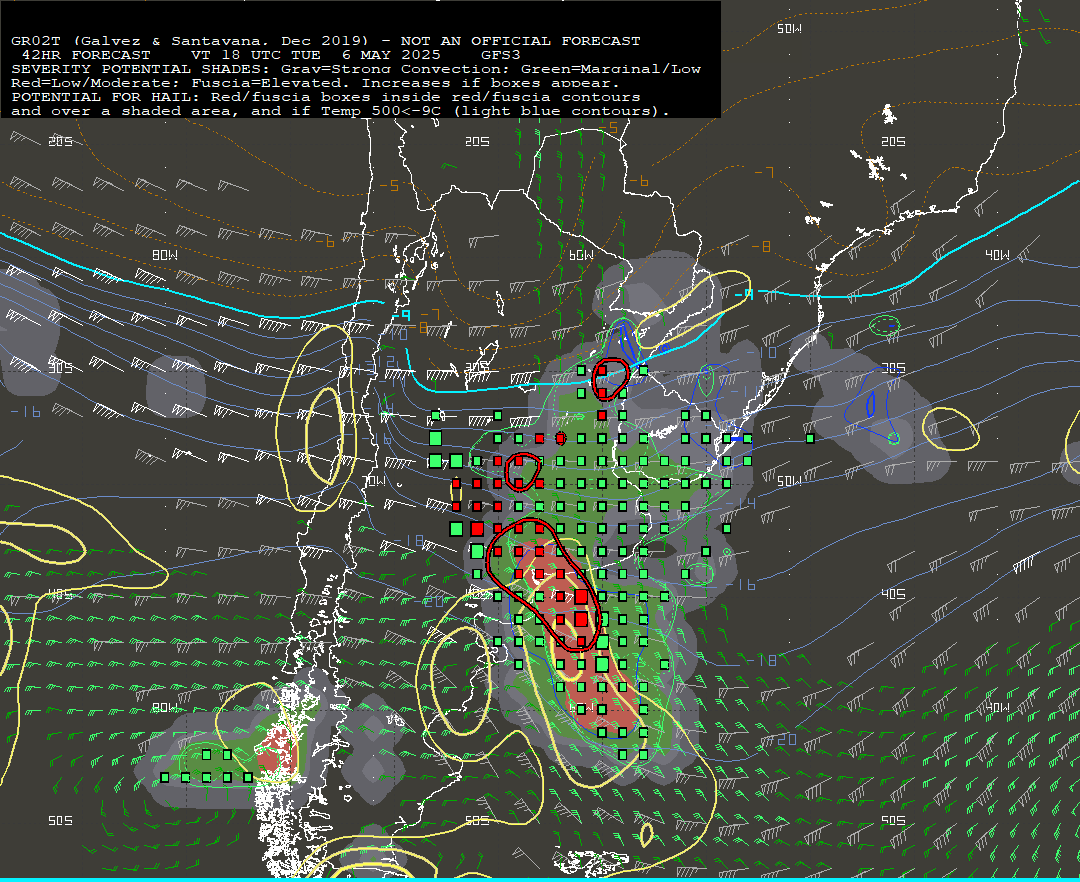Click the 'GFS3' model name
The height and width of the screenshot is (882, 1080).
(x=501, y=55)
